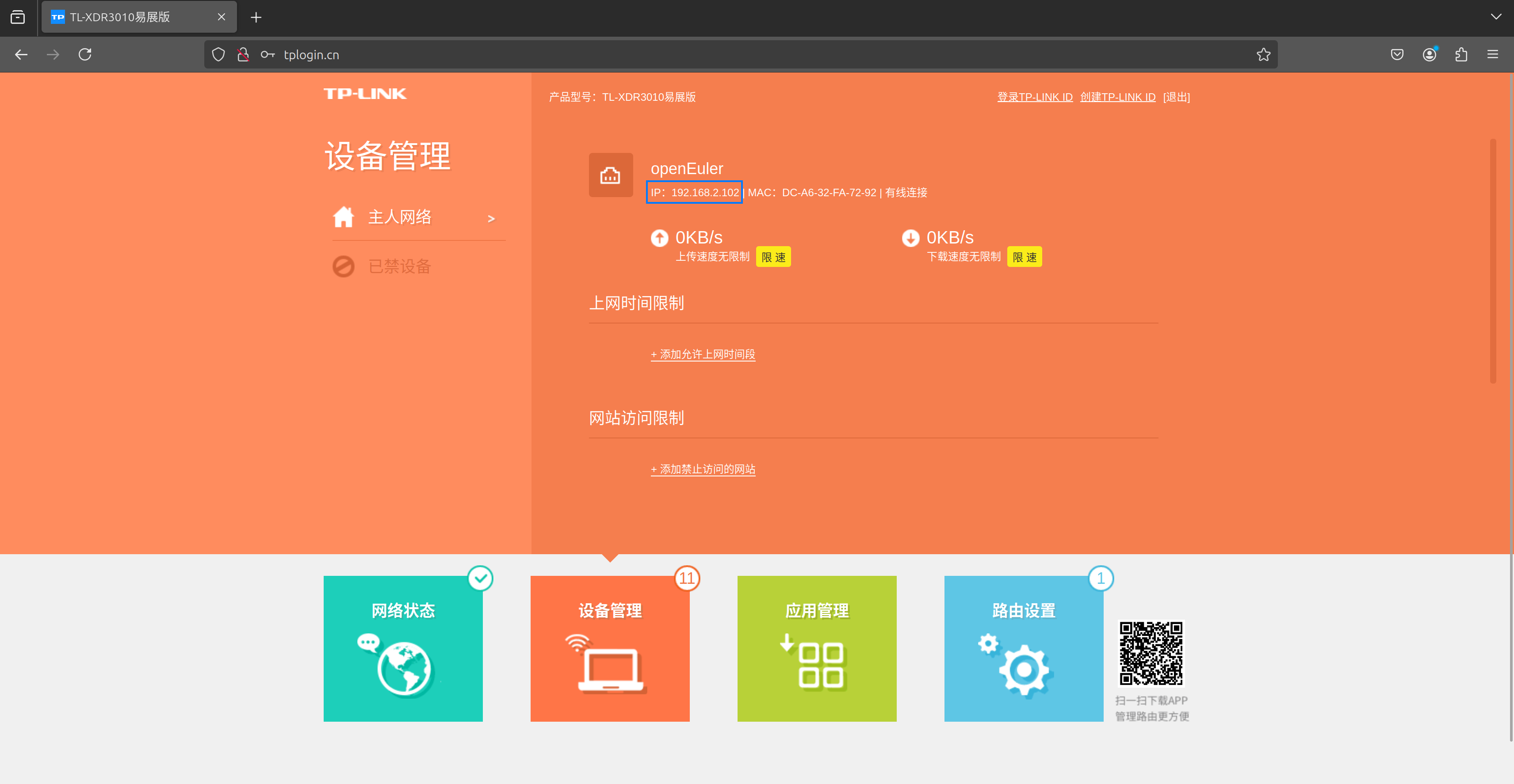Expand the 主人网络 arrow chevron
Viewport: 1514px width, 784px height.
coord(491,218)
